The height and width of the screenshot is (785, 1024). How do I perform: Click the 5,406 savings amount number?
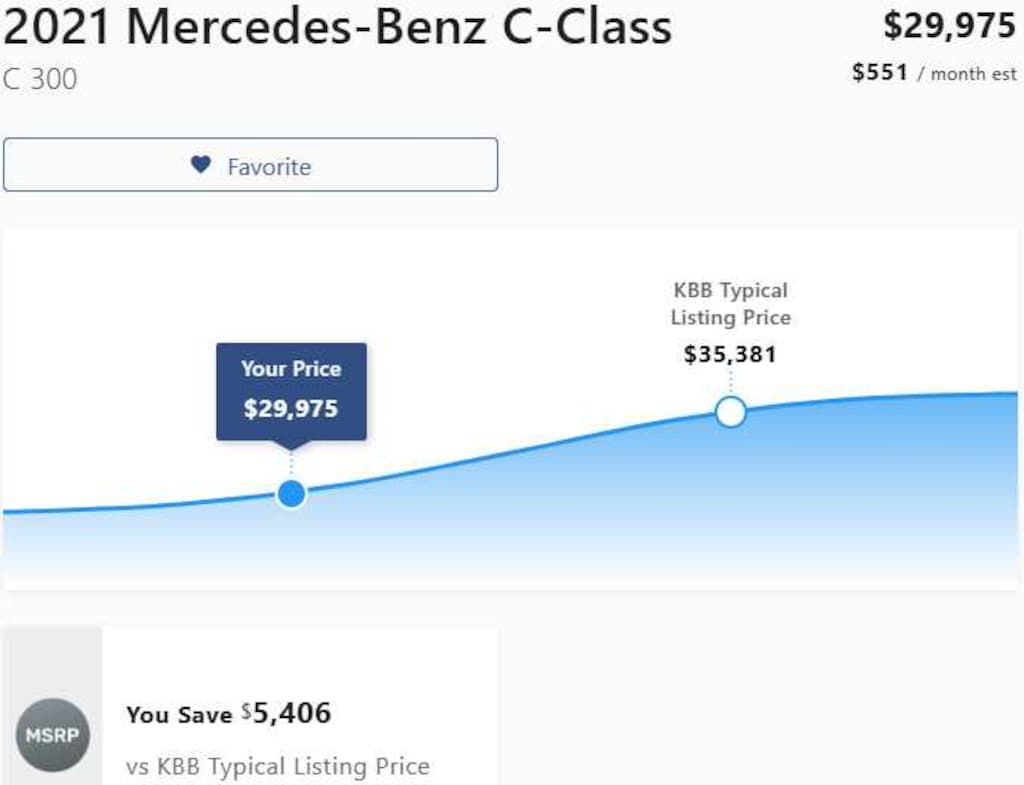coord(291,713)
